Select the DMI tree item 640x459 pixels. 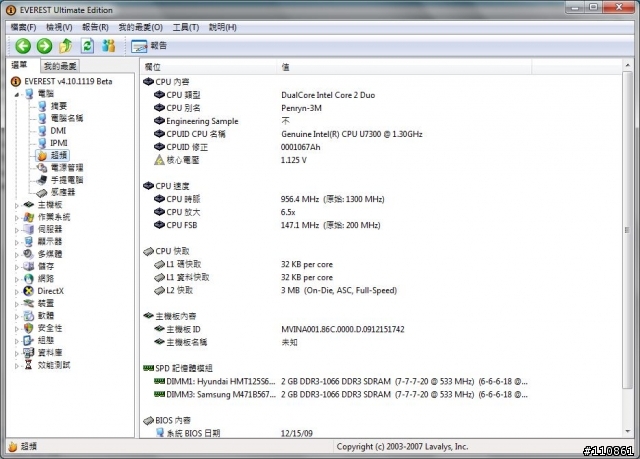coord(52,131)
